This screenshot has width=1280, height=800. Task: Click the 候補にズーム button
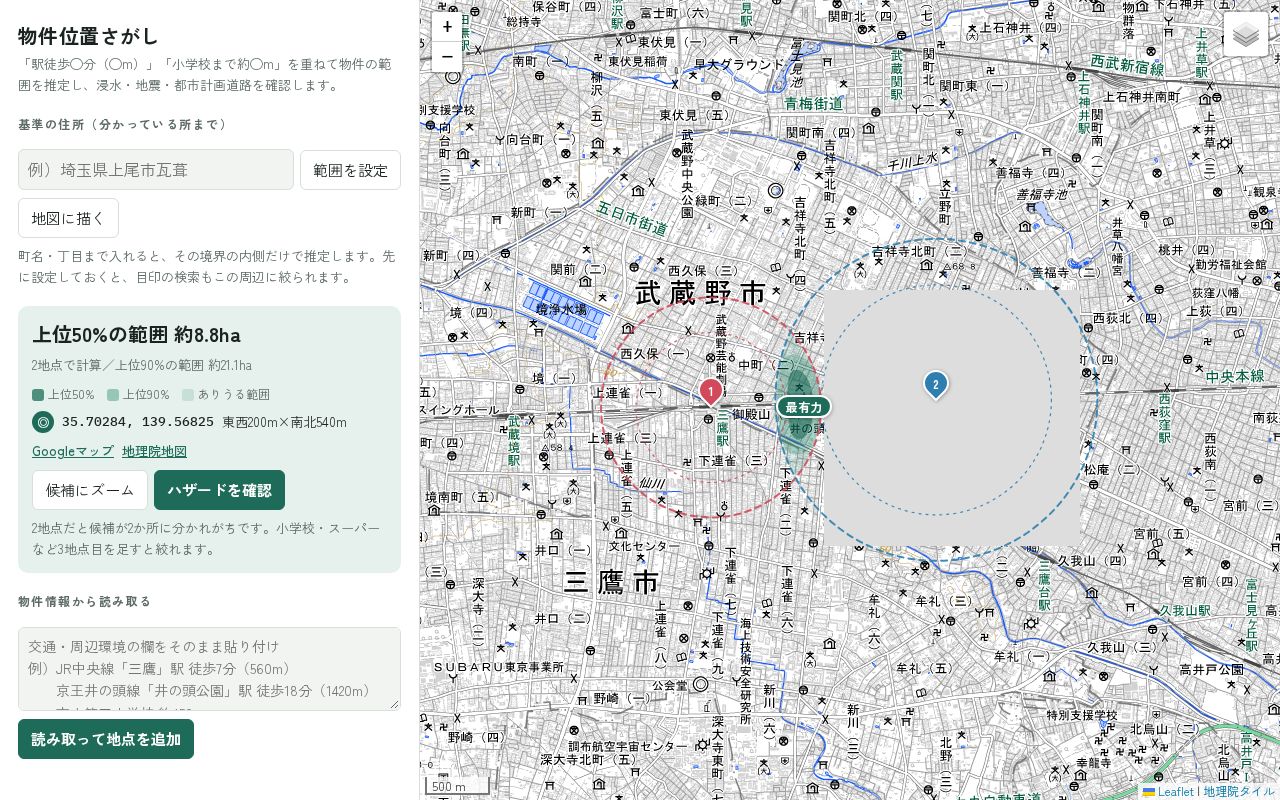tap(90, 490)
